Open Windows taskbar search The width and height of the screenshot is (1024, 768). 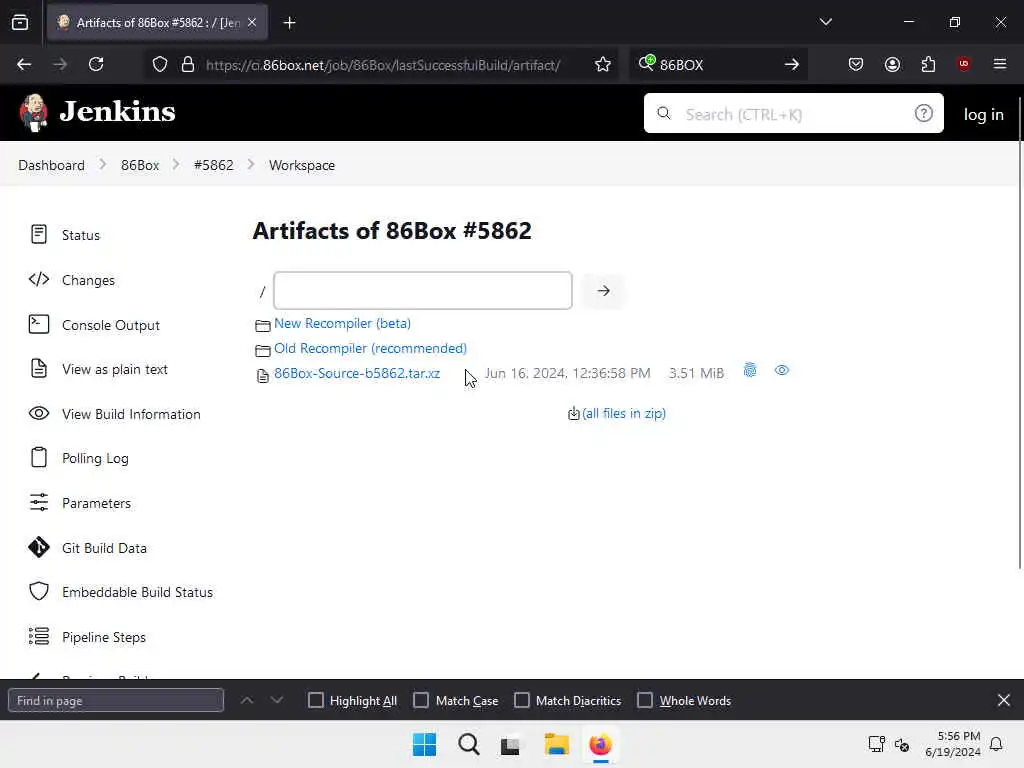468,744
